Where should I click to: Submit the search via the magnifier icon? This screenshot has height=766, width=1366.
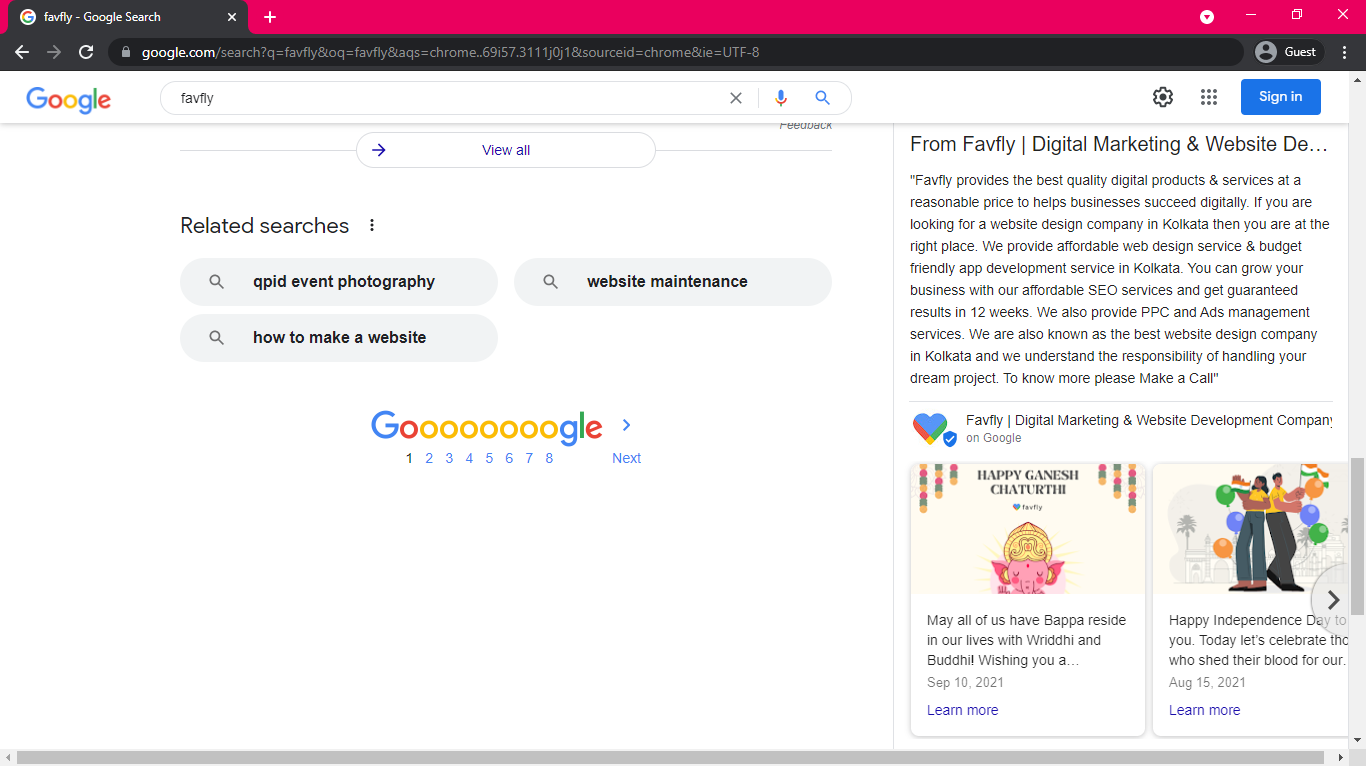pos(822,97)
